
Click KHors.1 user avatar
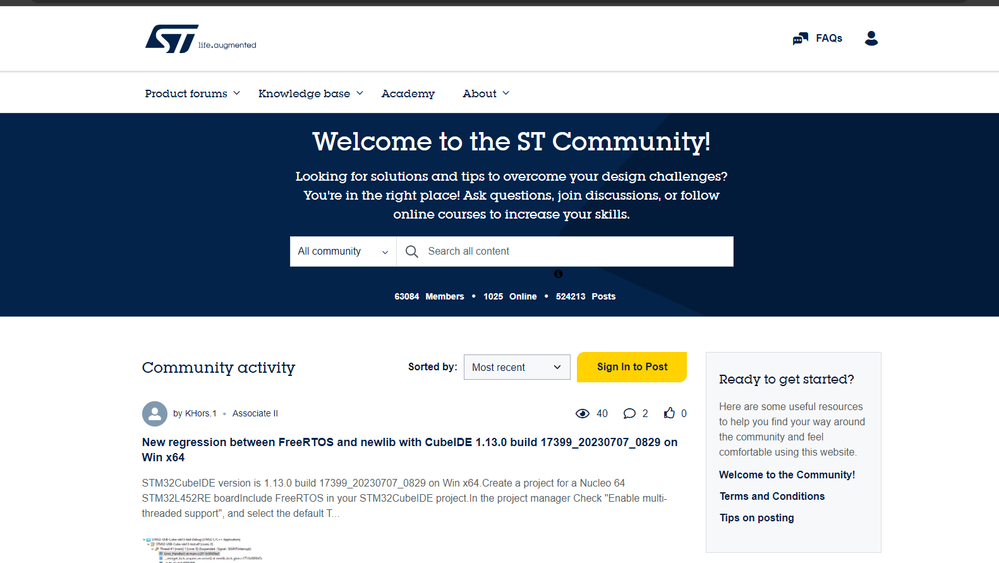pyautogui.click(x=154, y=413)
